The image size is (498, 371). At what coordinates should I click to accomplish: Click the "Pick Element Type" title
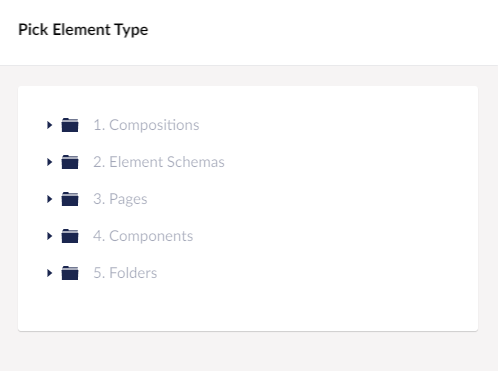coord(83,30)
